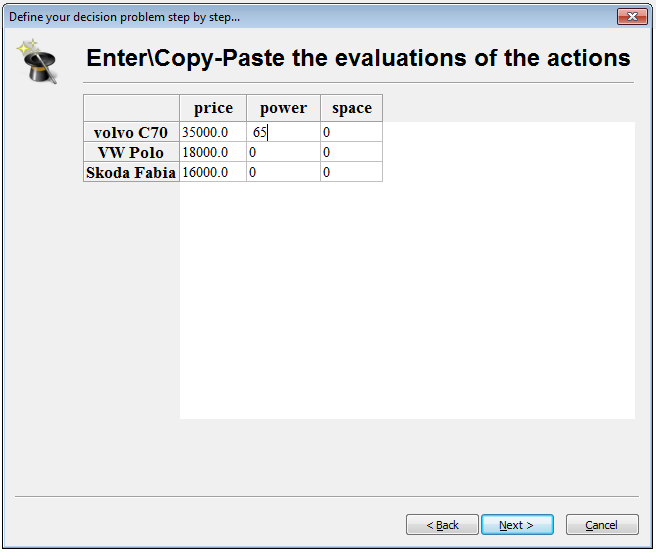Click the dialog title bar text
This screenshot has width=656, height=553.
pos(124,17)
